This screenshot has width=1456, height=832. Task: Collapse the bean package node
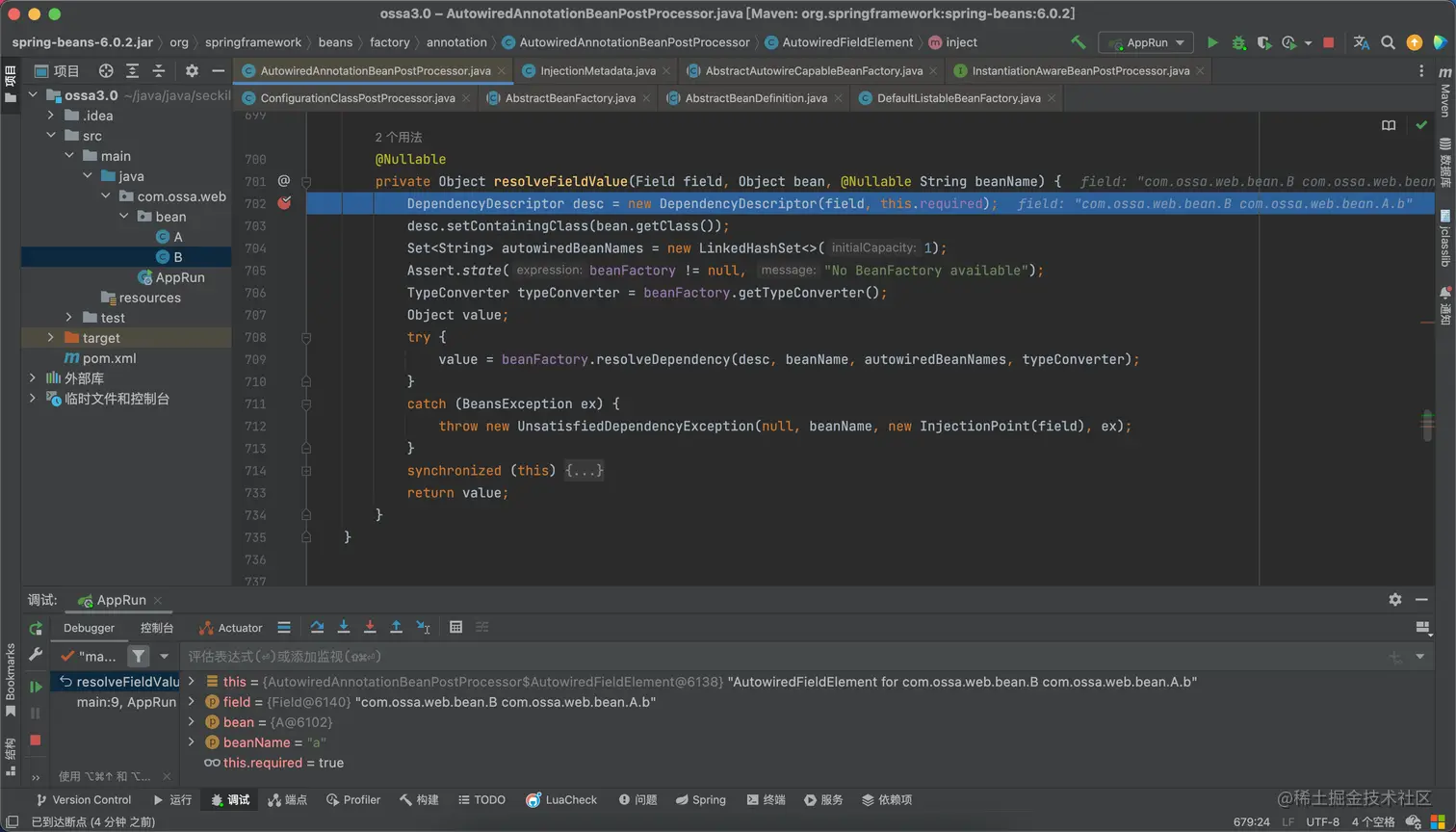[x=124, y=217]
